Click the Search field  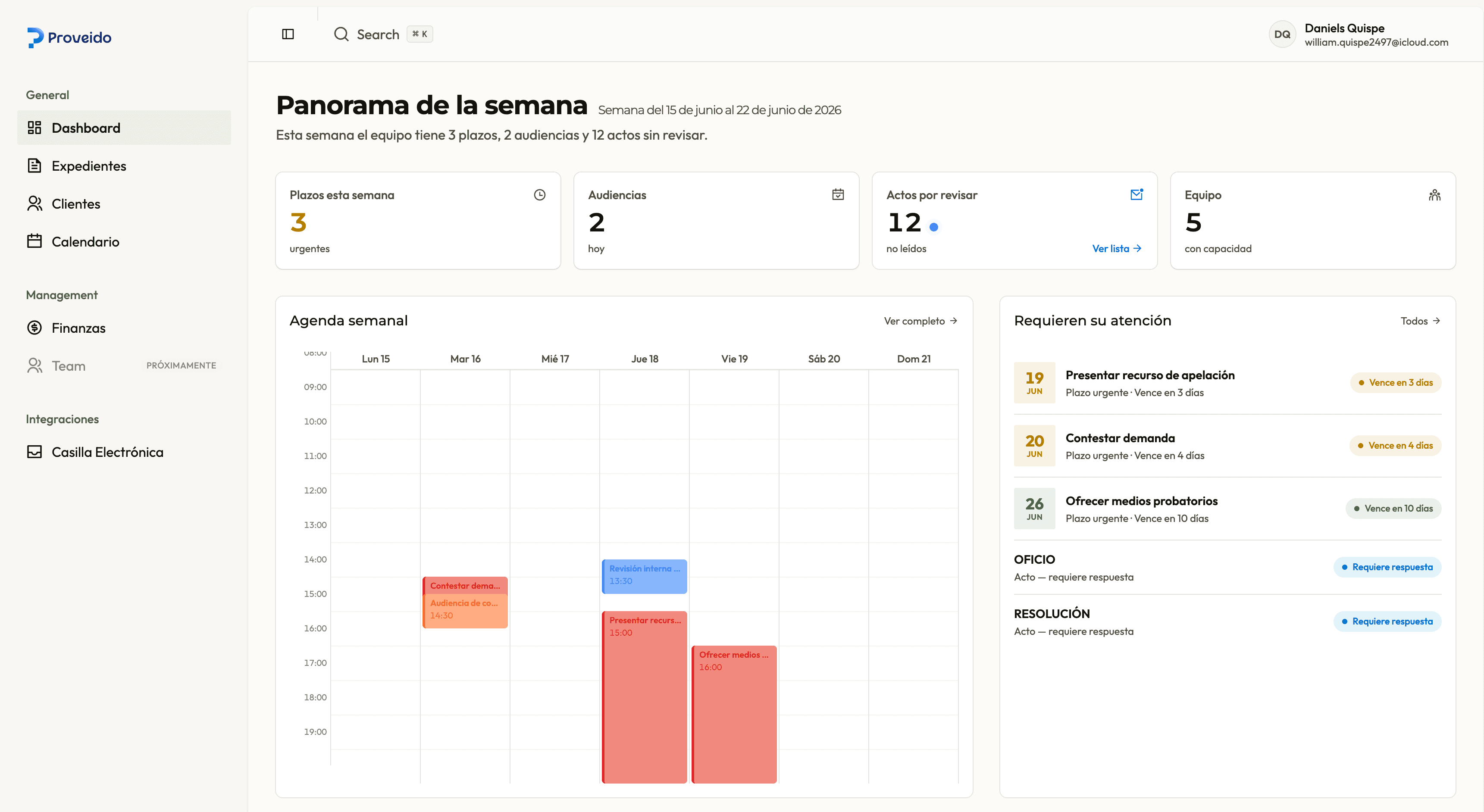383,34
